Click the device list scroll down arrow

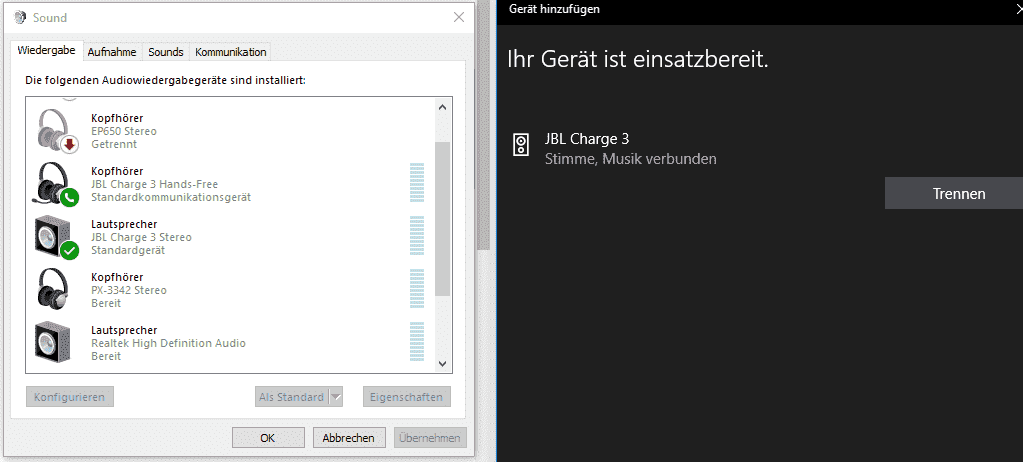pyautogui.click(x=442, y=363)
